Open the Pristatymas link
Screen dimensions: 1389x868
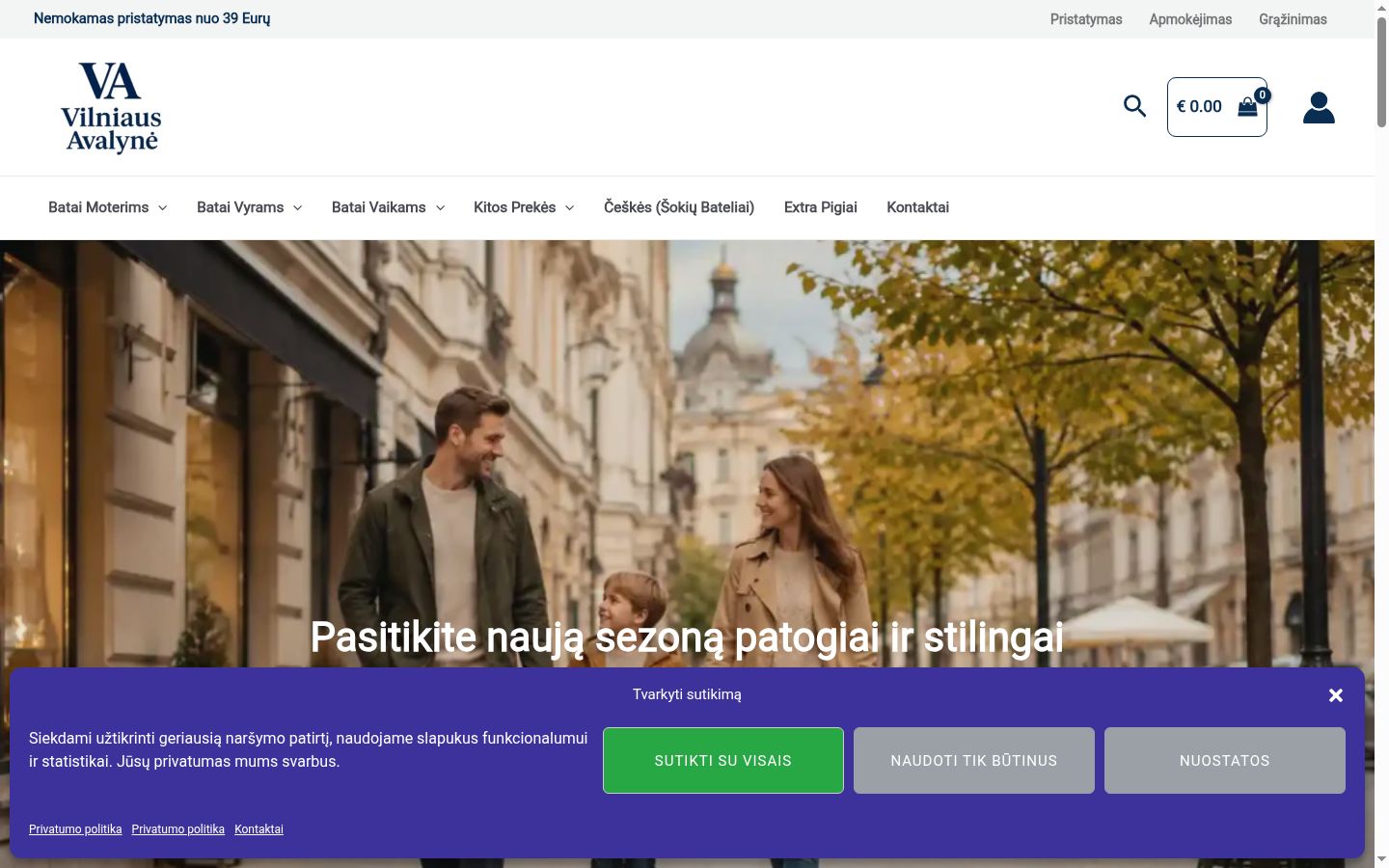[x=1086, y=19]
